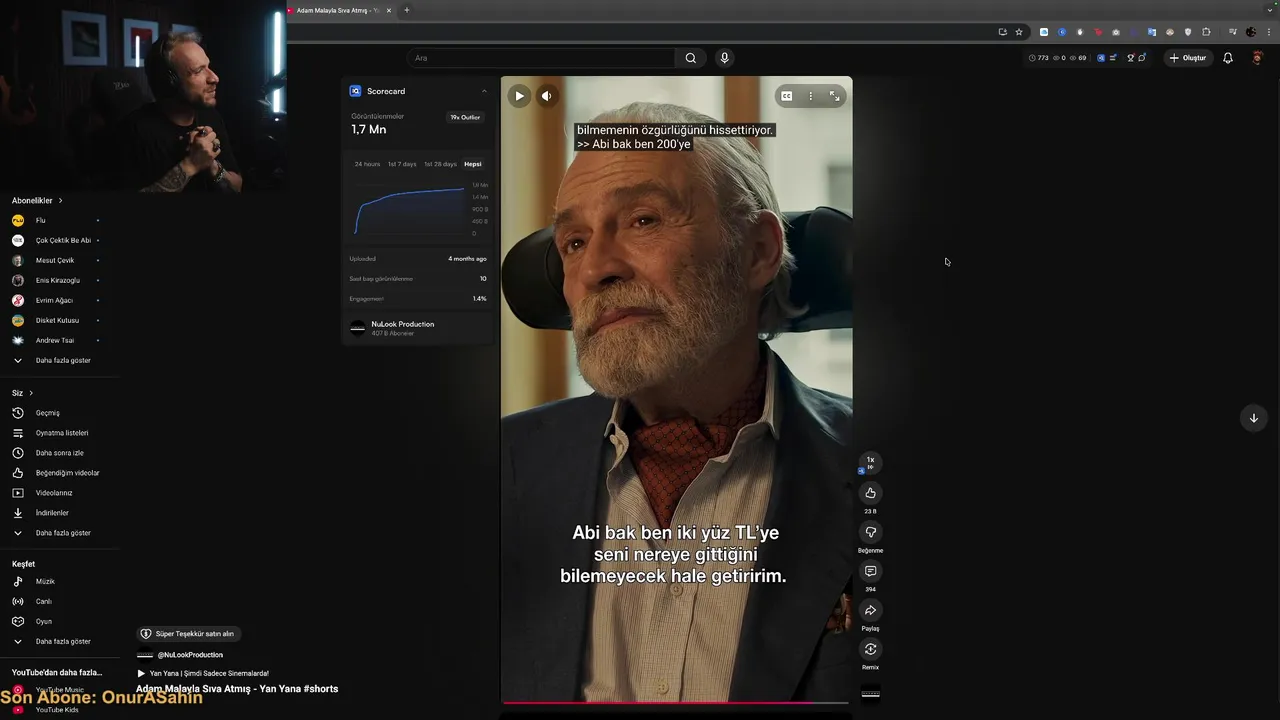The height and width of the screenshot is (720, 1280).
Task: Click the YouTube search field
Action: (541, 58)
